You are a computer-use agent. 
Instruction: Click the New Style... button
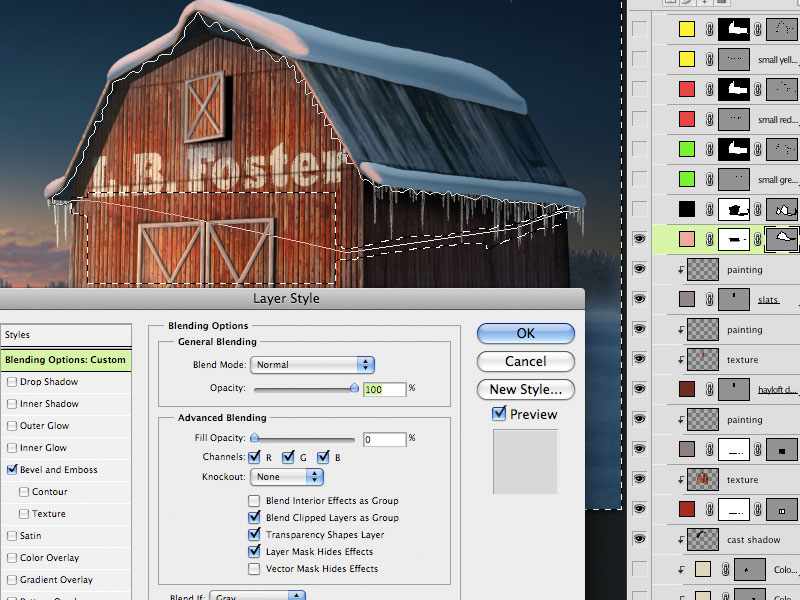point(526,389)
